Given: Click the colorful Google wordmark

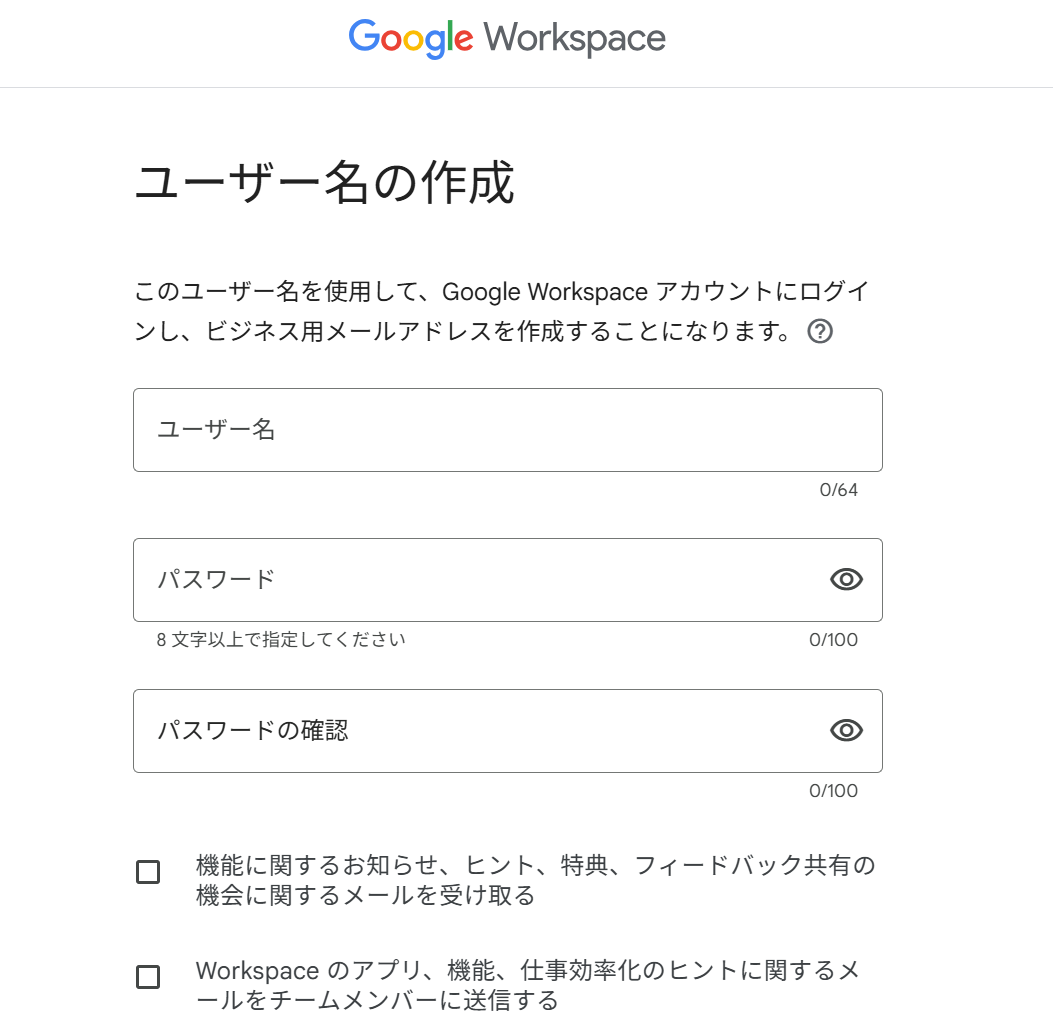Looking at the screenshot, I should coord(410,39).
